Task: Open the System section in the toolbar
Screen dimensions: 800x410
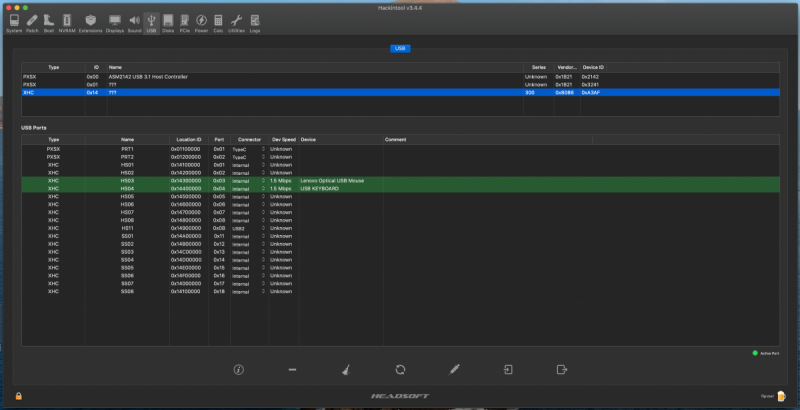Action: point(13,23)
